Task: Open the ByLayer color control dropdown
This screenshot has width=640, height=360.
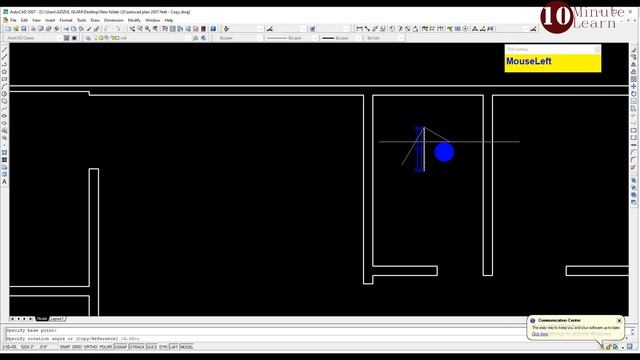Action: (239, 38)
